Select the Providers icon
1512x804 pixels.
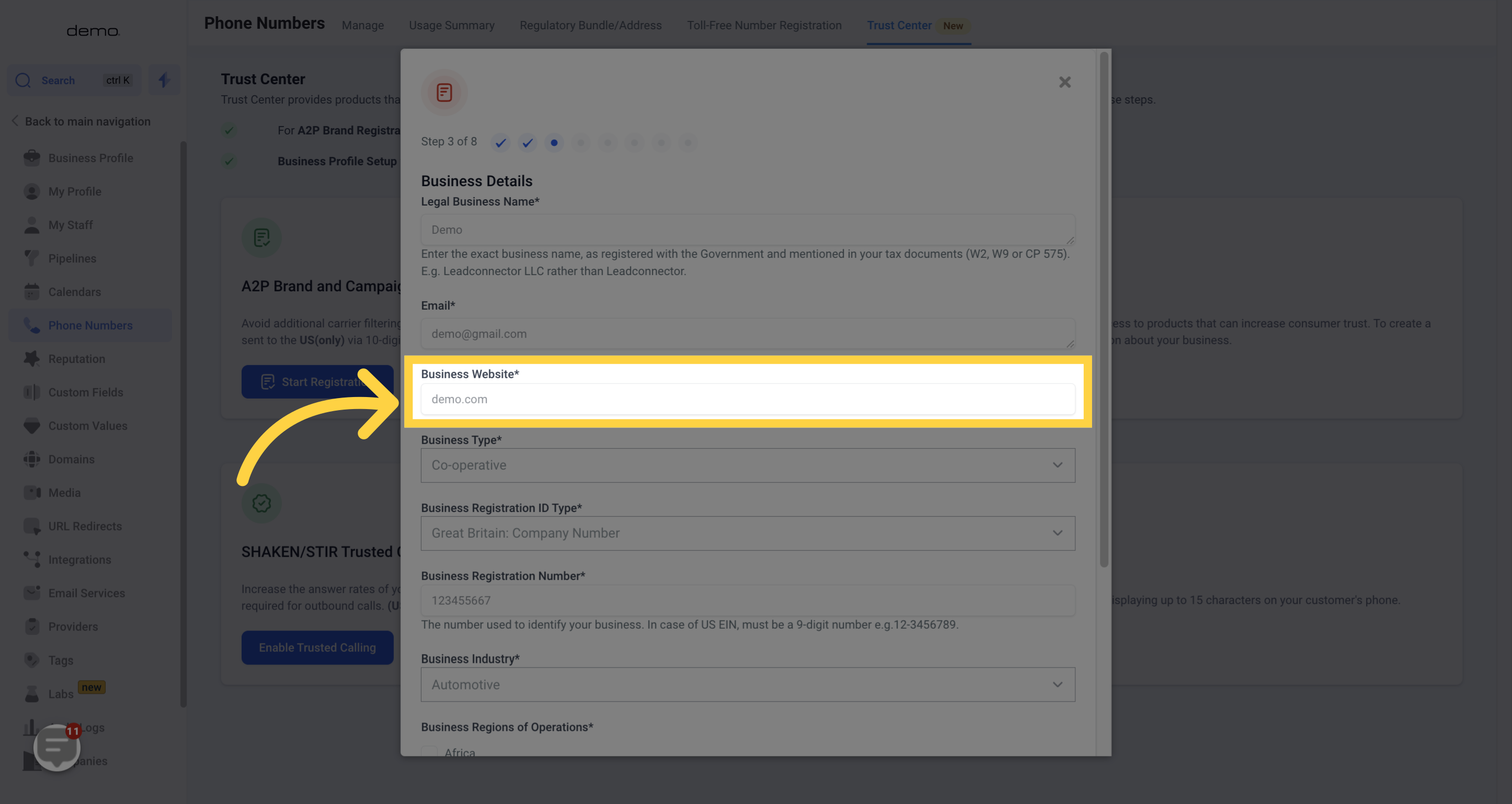[32, 626]
